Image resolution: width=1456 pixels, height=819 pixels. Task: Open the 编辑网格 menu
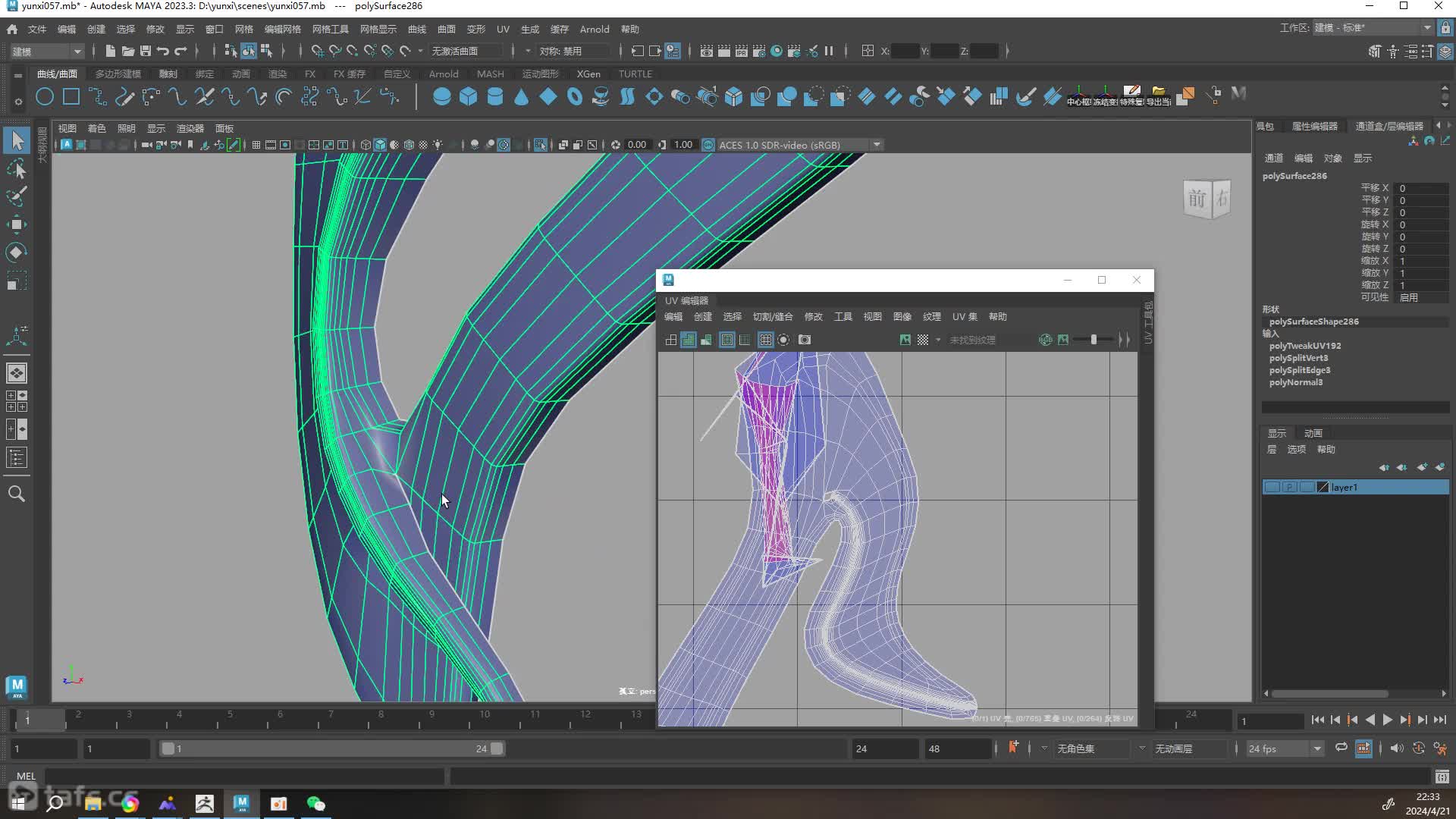point(282,29)
